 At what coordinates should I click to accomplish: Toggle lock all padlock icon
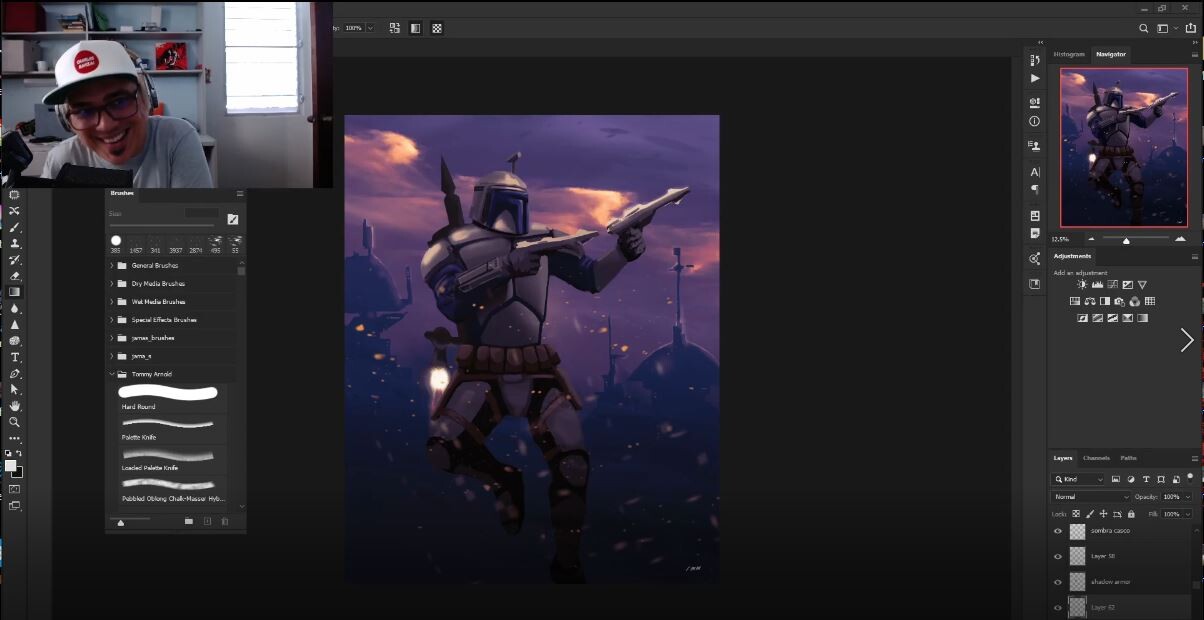(1131, 513)
